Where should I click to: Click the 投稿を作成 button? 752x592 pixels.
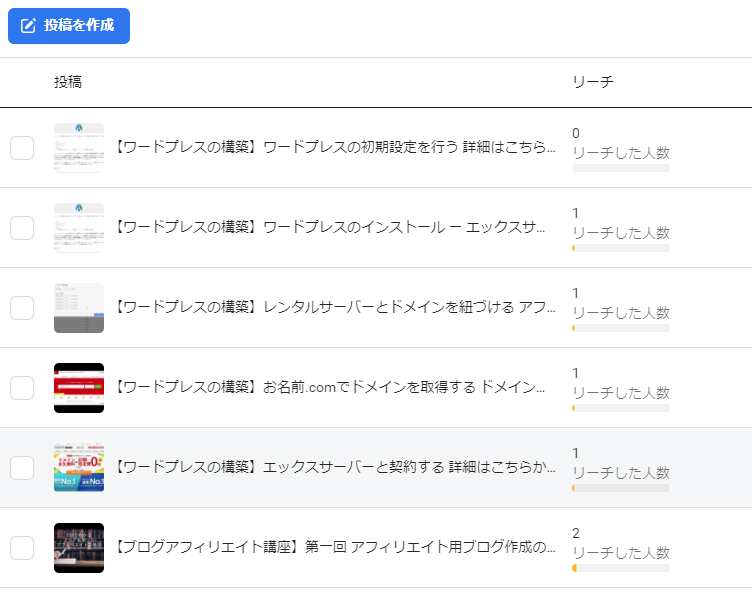69,26
